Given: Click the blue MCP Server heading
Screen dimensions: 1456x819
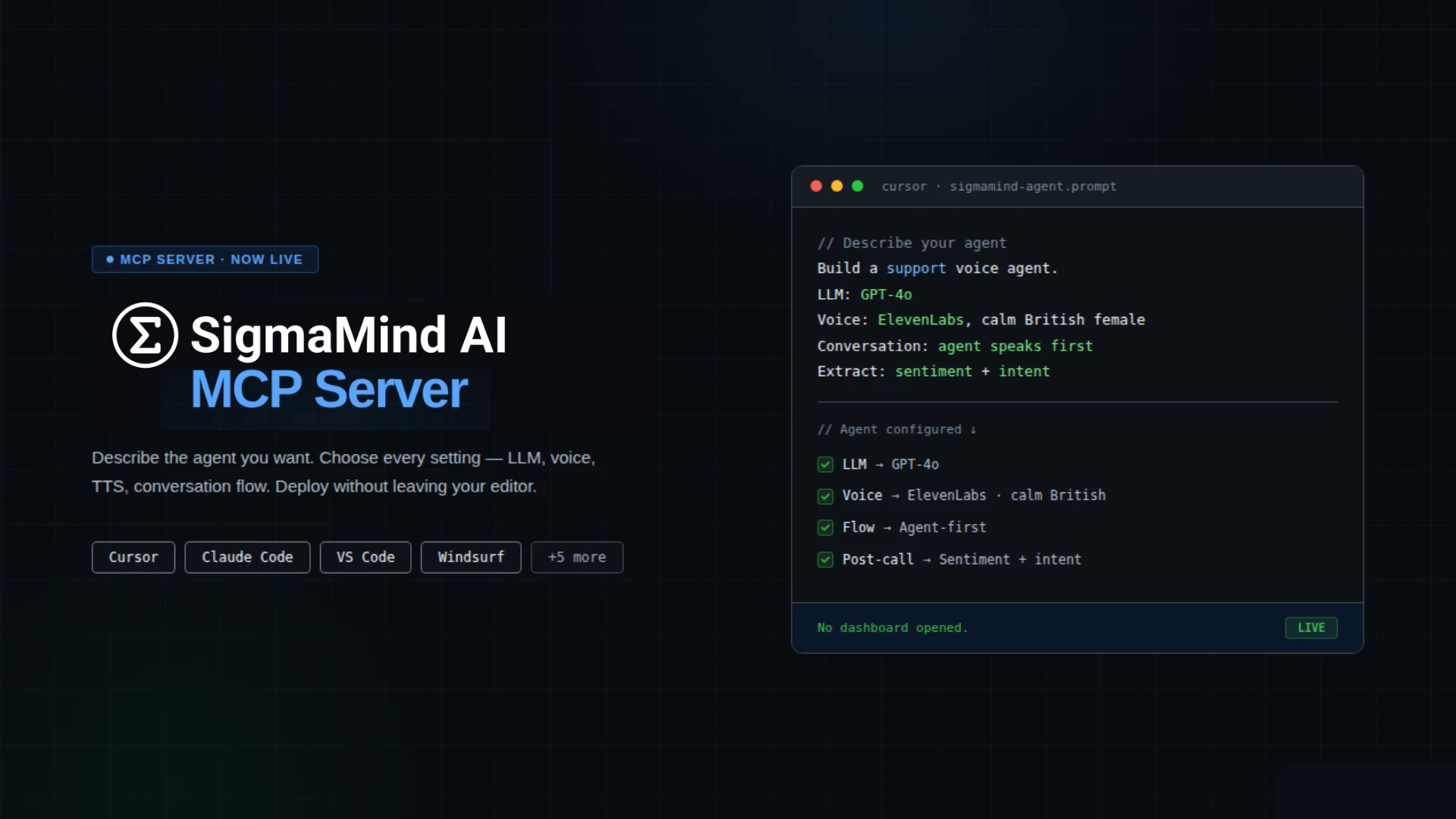Looking at the screenshot, I should [328, 390].
